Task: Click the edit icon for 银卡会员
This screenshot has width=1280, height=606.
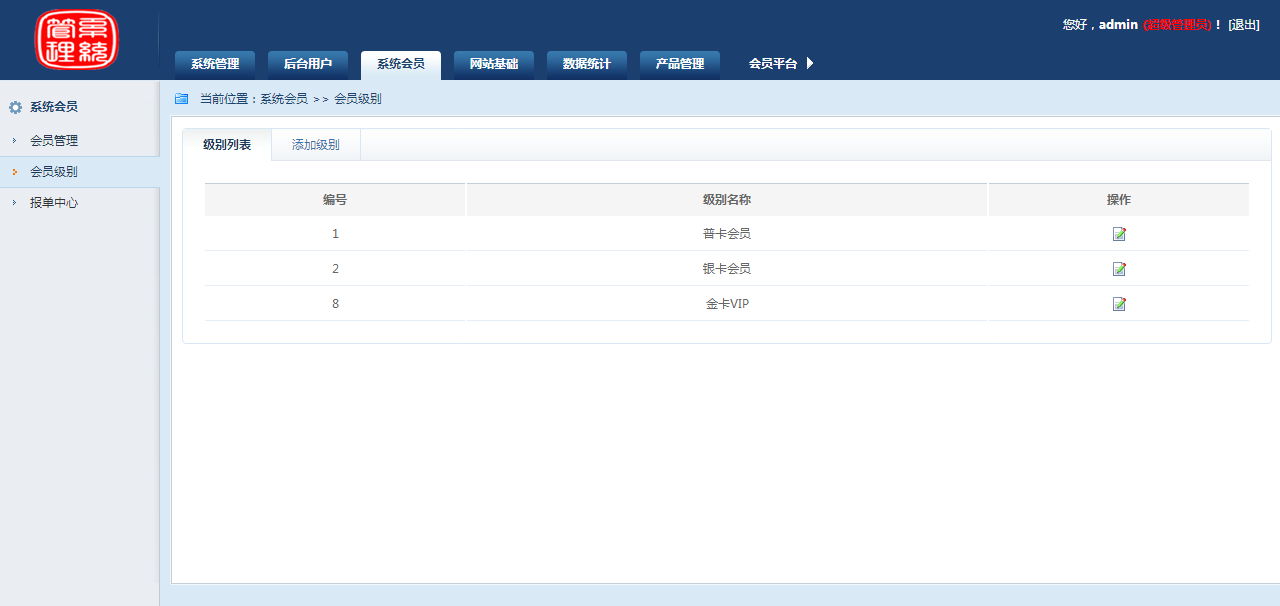Action: (1119, 269)
